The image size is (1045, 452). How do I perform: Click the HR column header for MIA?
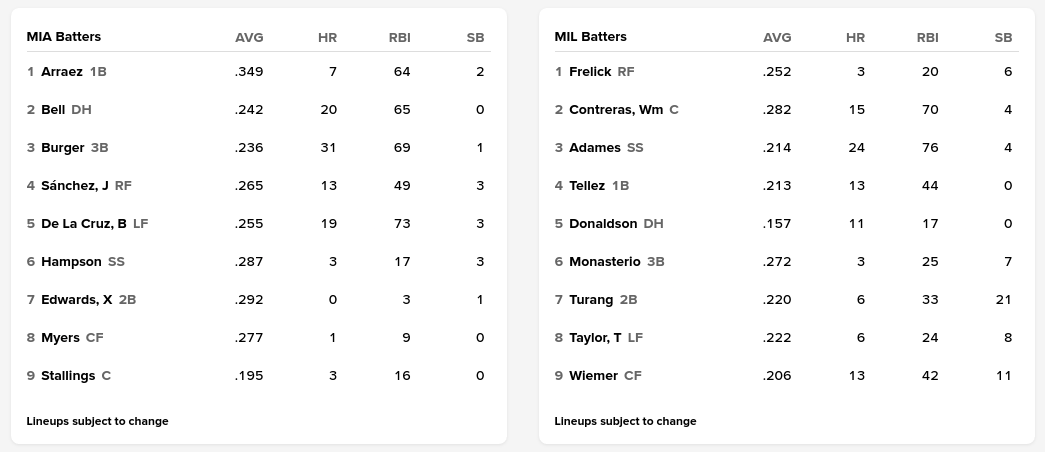tap(327, 38)
